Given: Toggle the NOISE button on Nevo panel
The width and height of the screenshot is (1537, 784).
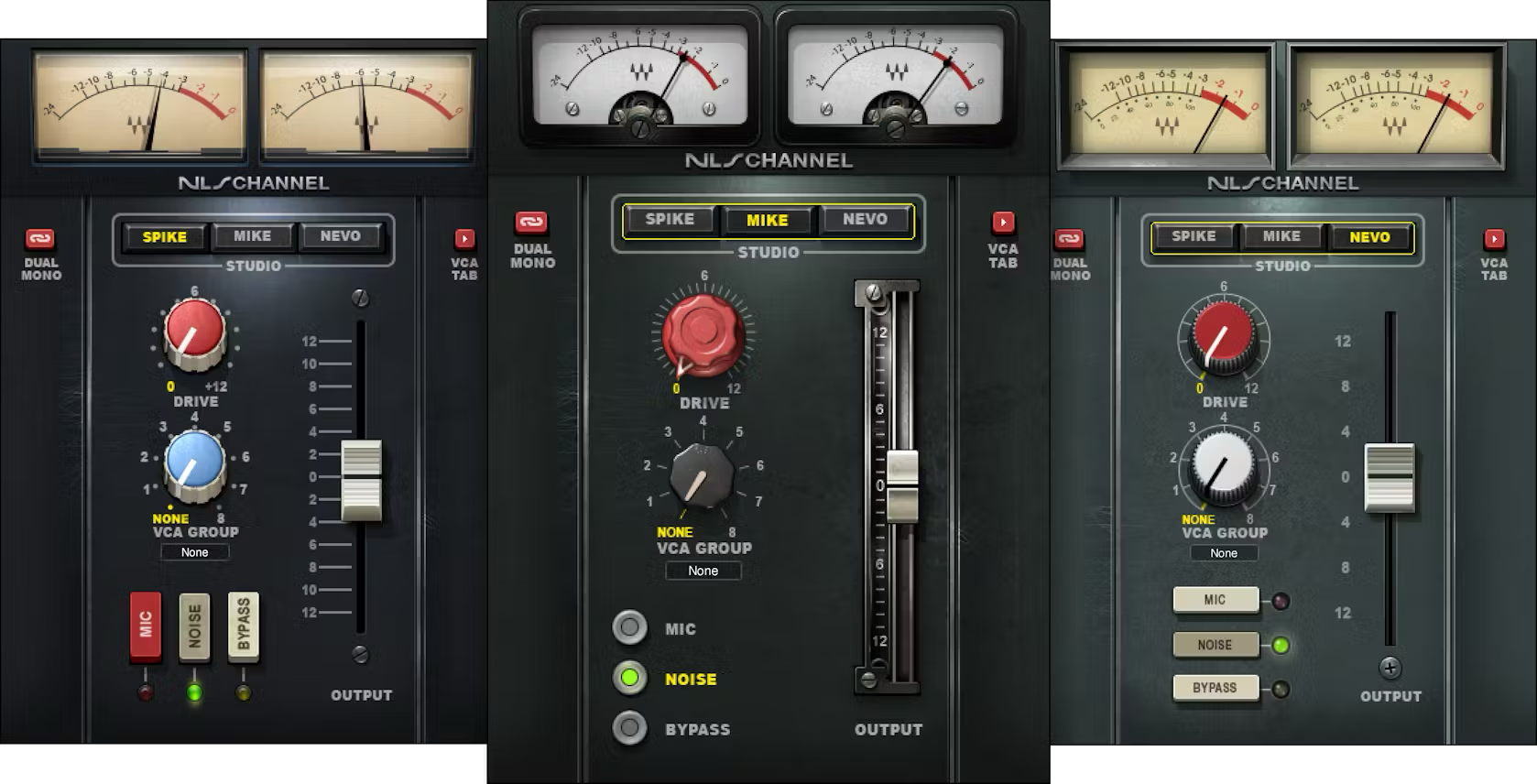Looking at the screenshot, I should pos(1215,645).
